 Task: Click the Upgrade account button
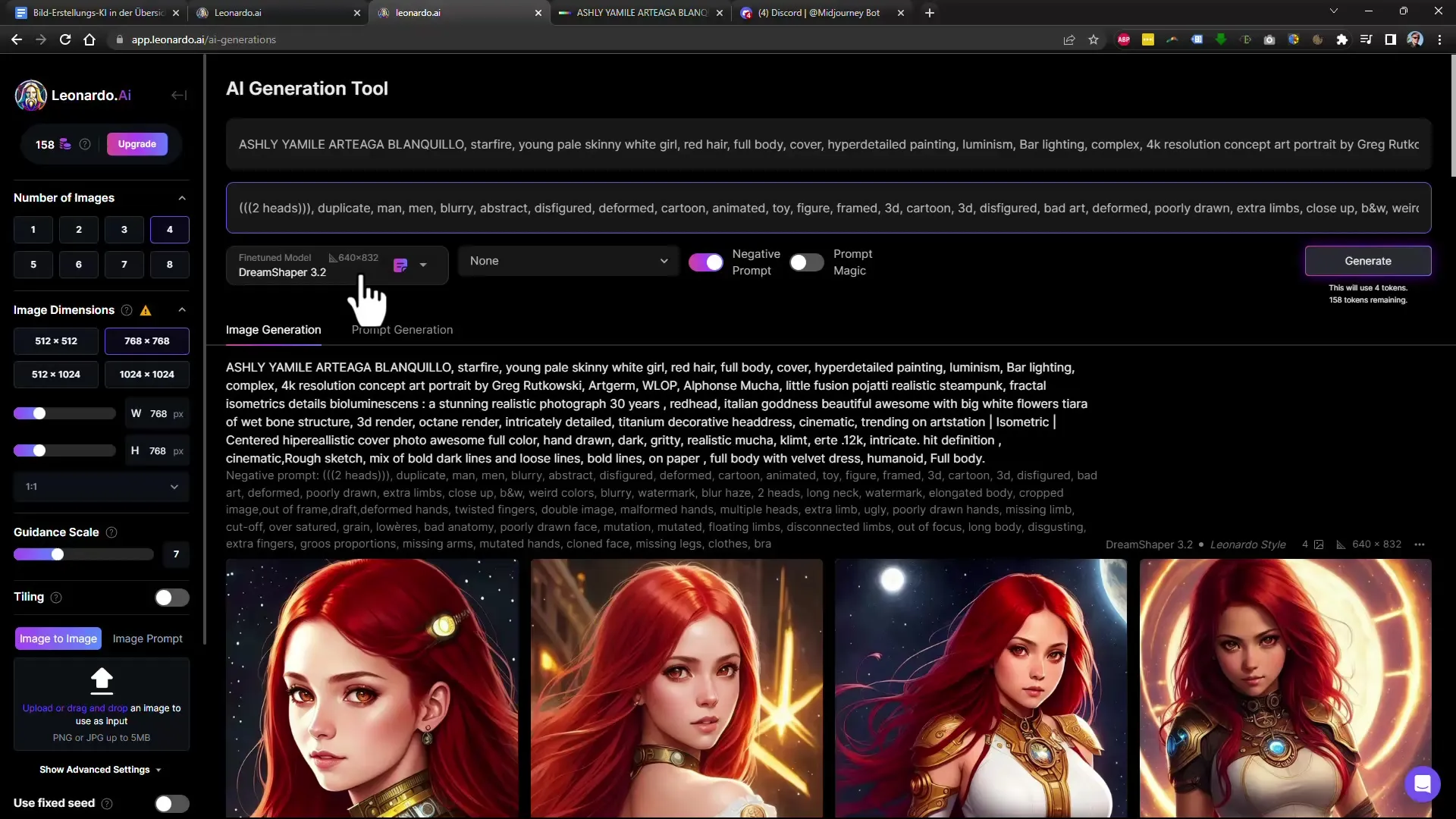coord(137,143)
